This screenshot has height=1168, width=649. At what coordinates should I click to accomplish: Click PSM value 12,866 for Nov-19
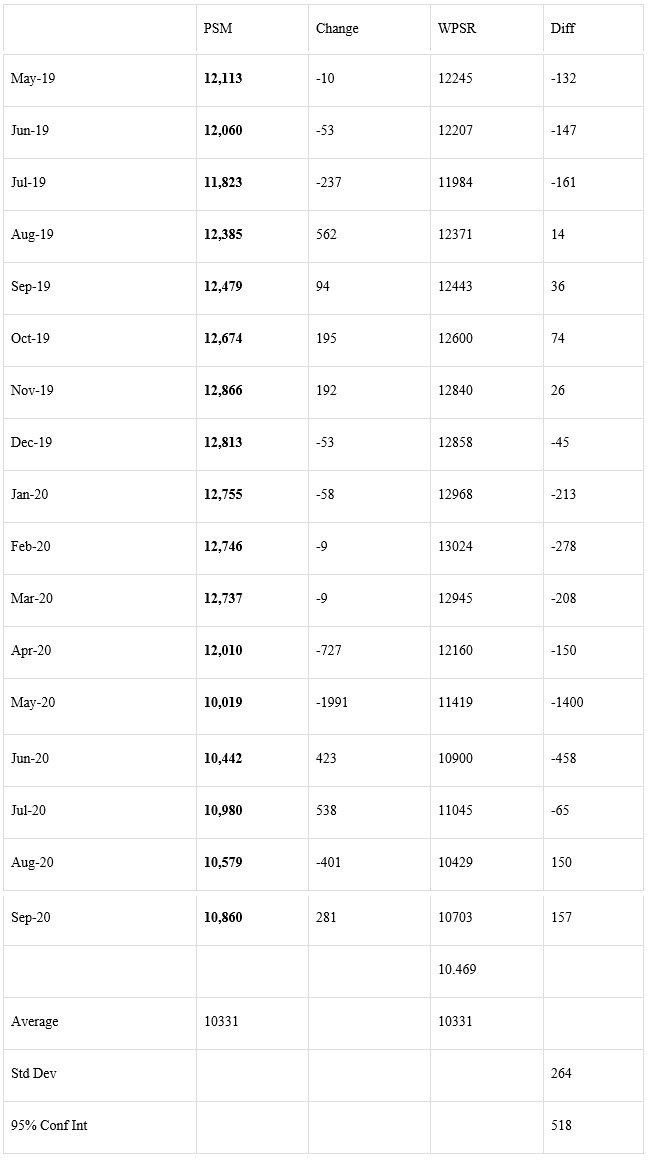[223, 390]
